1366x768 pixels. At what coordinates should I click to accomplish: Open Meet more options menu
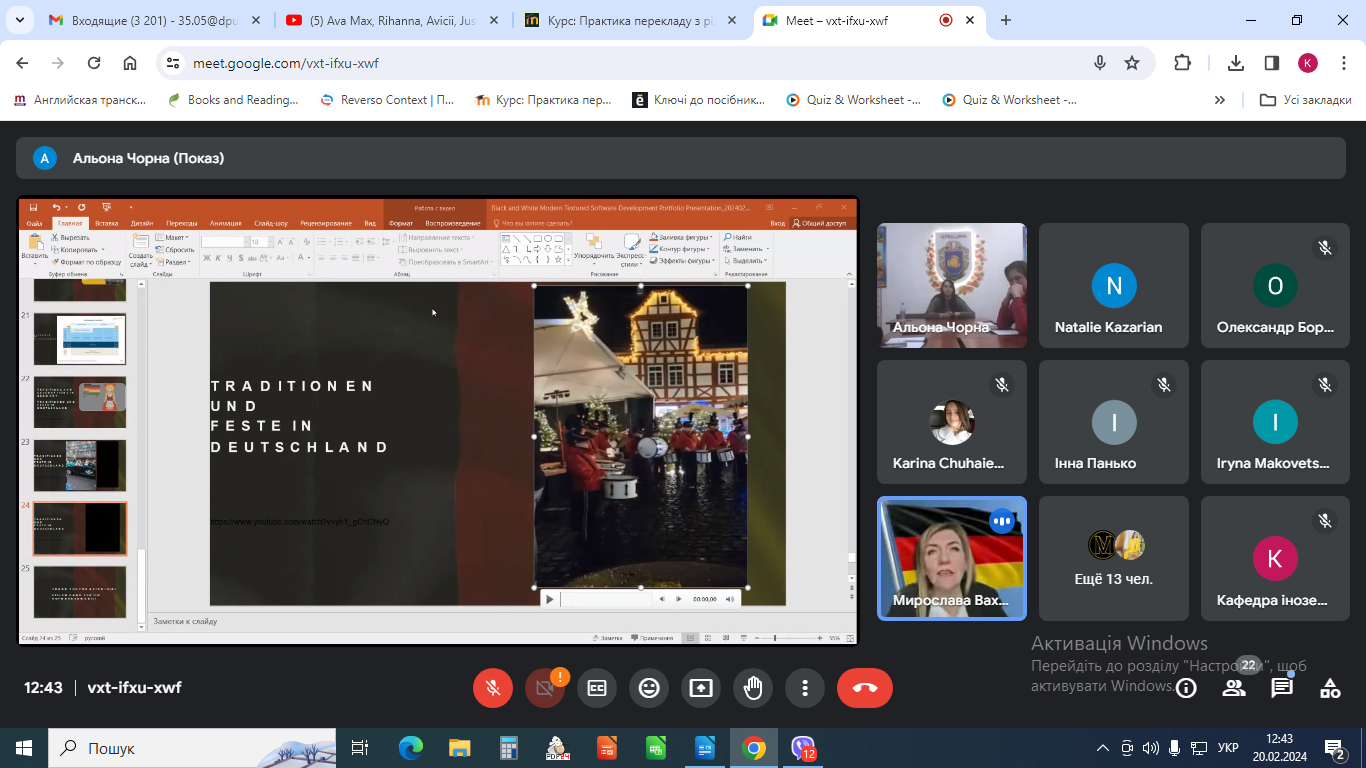pyautogui.click(x=805, y=688)
